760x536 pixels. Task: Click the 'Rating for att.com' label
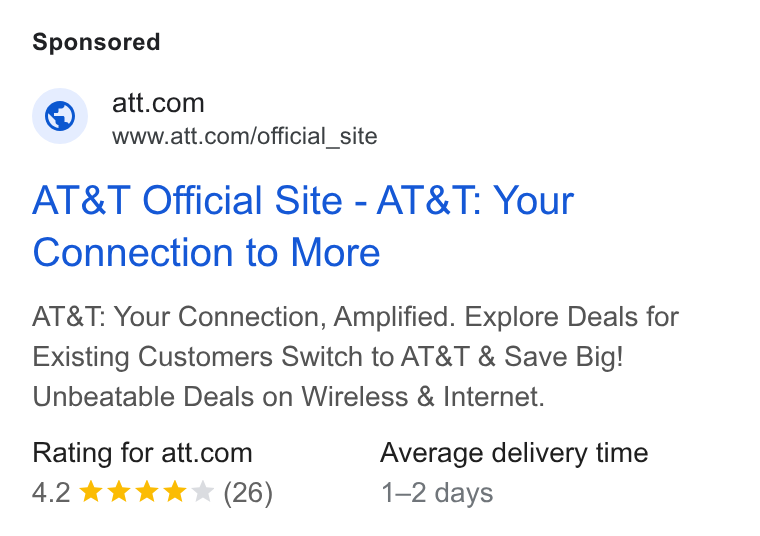pos(142,453)
